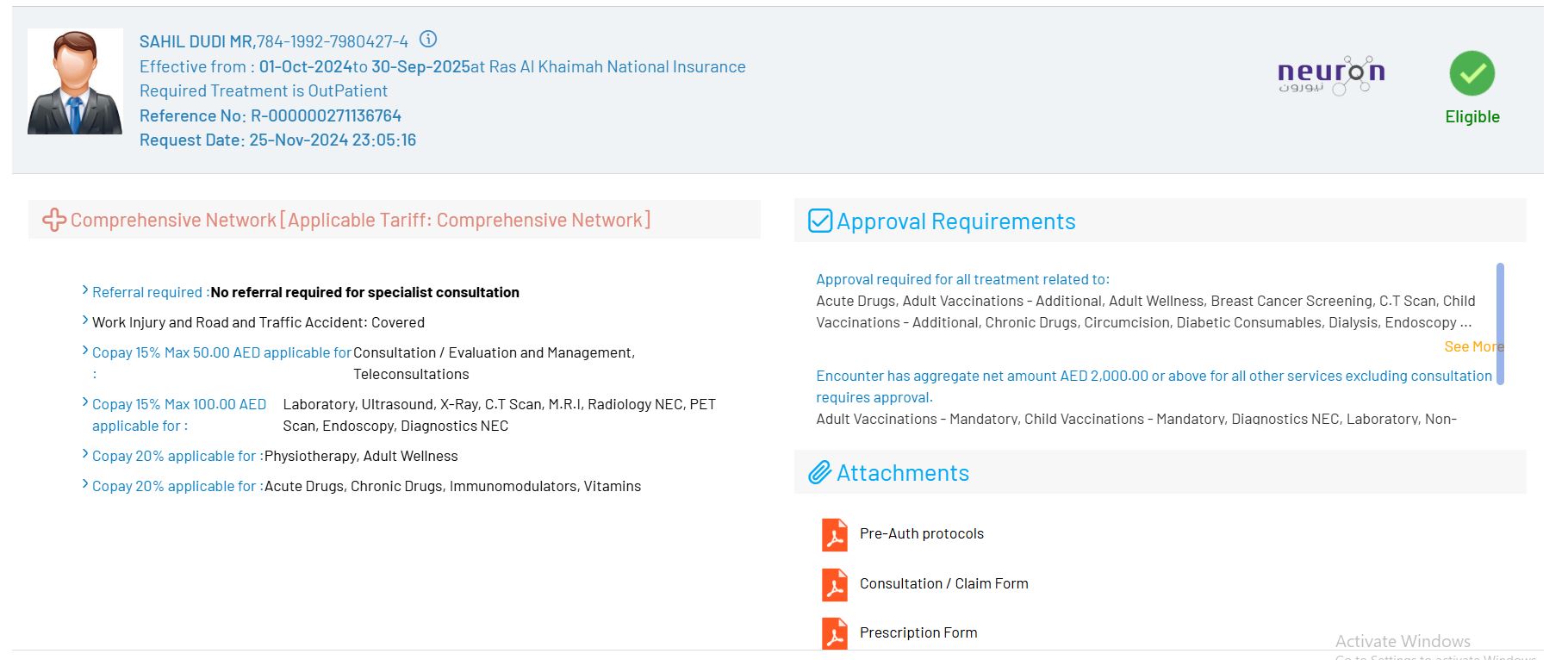1568x660 pixels.
Task: Open the Prescription Form attachment link
Action: [x=918, y=633]
